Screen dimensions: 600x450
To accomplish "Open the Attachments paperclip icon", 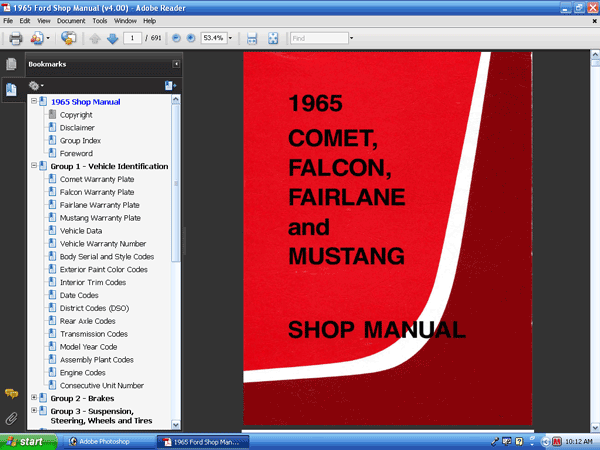I will coord(11,418).
